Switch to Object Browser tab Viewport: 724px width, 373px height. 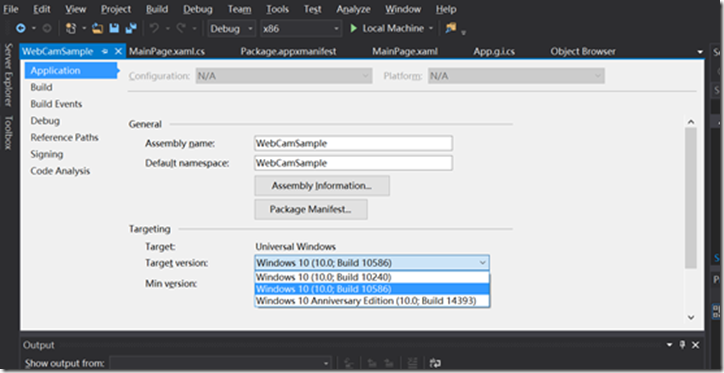583,52
